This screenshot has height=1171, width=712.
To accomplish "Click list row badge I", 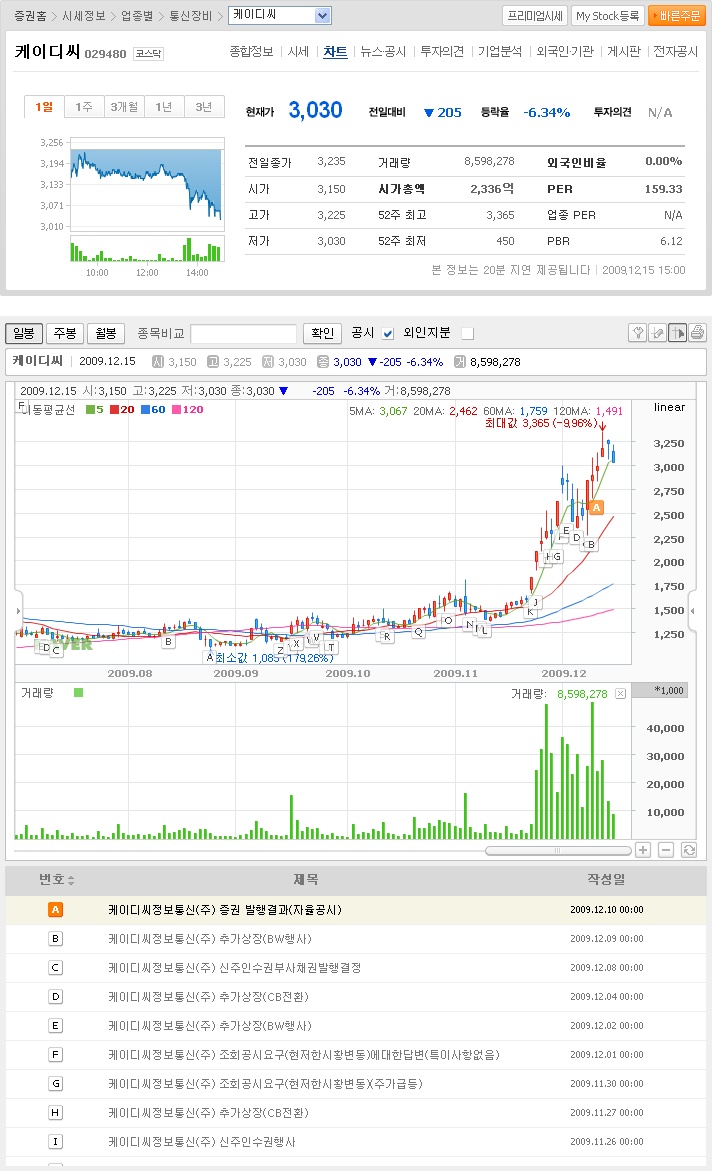I will tap(55, 1142).
